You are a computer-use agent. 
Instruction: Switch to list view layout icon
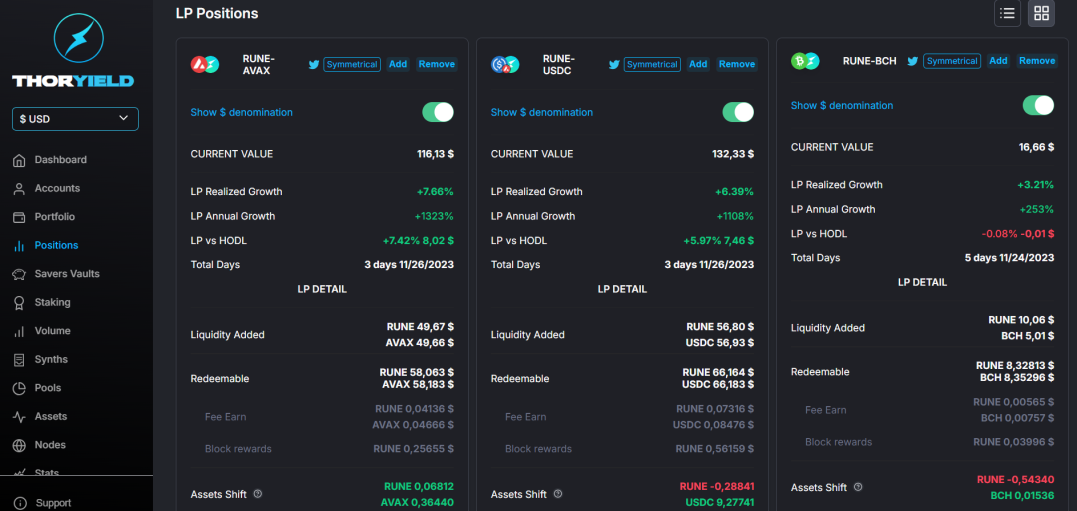tap(1008, 13)
